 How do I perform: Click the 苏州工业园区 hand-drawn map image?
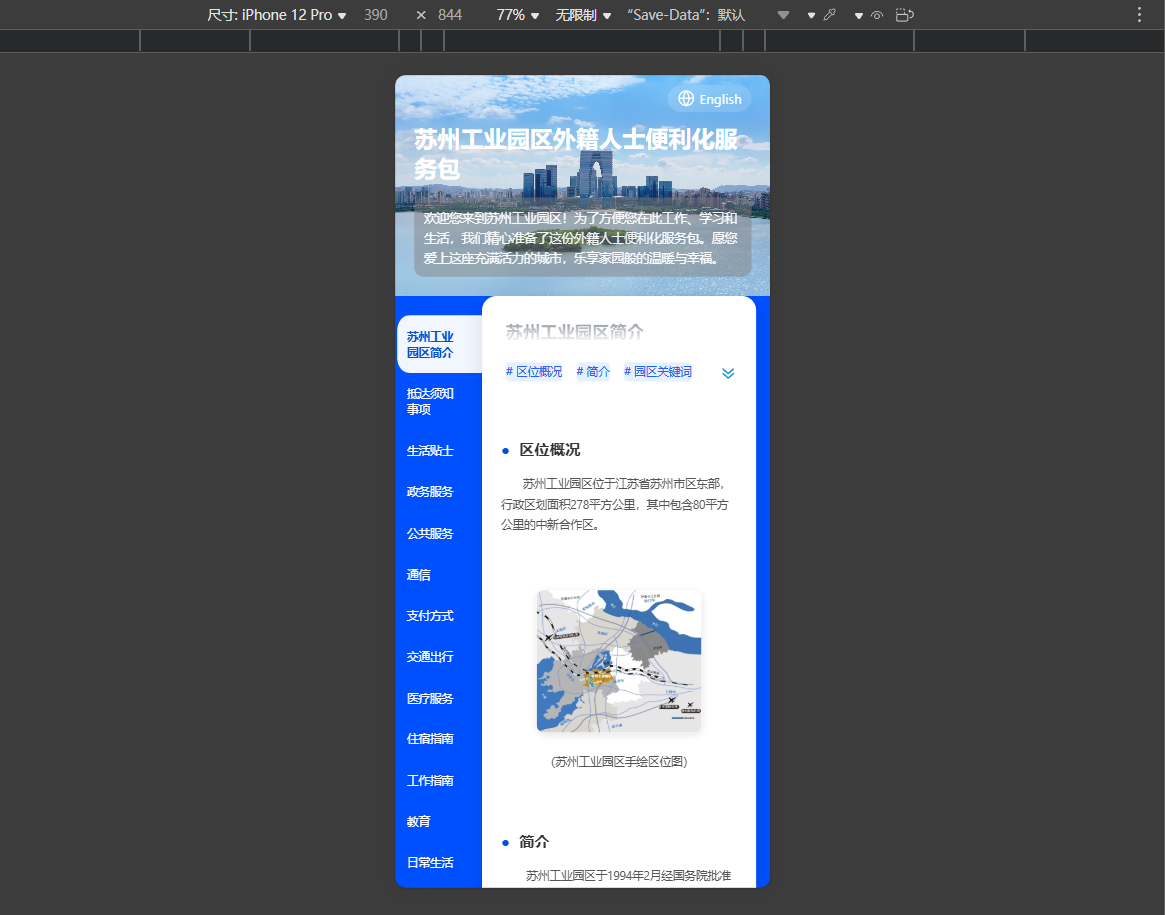(x=619, y=660)
